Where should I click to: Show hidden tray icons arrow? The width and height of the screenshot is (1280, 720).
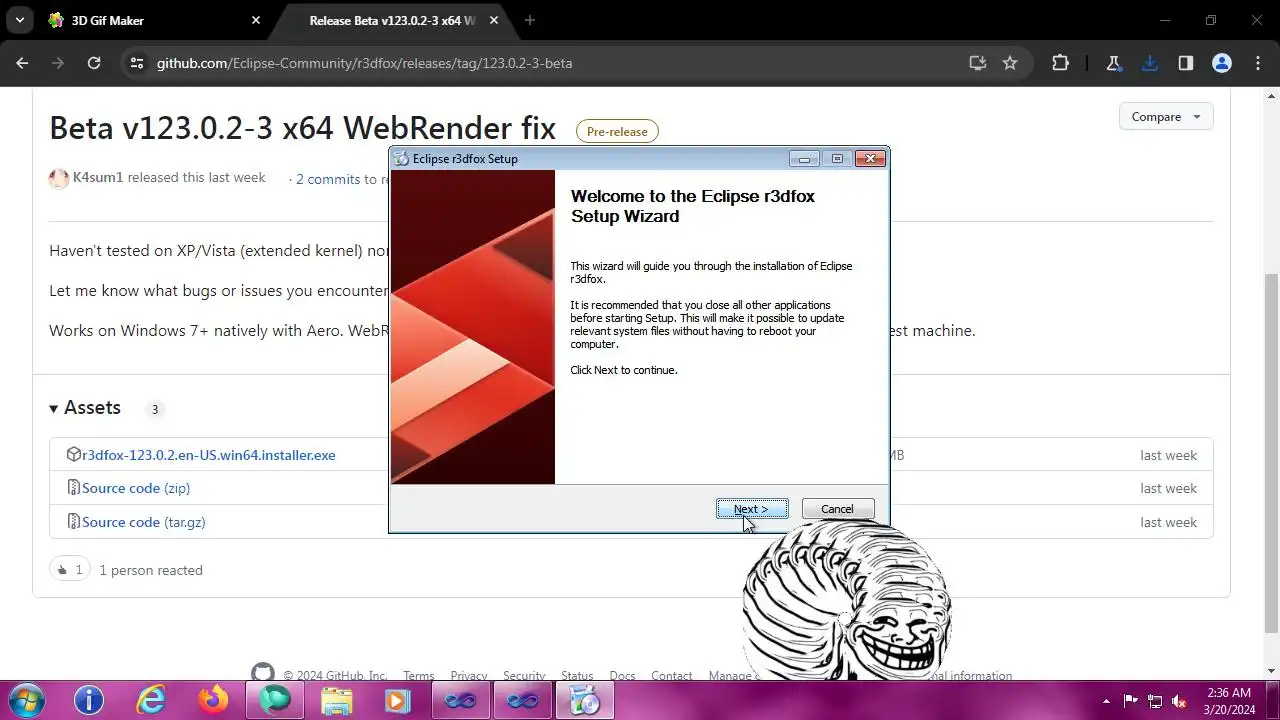(x=1106, y=701)
